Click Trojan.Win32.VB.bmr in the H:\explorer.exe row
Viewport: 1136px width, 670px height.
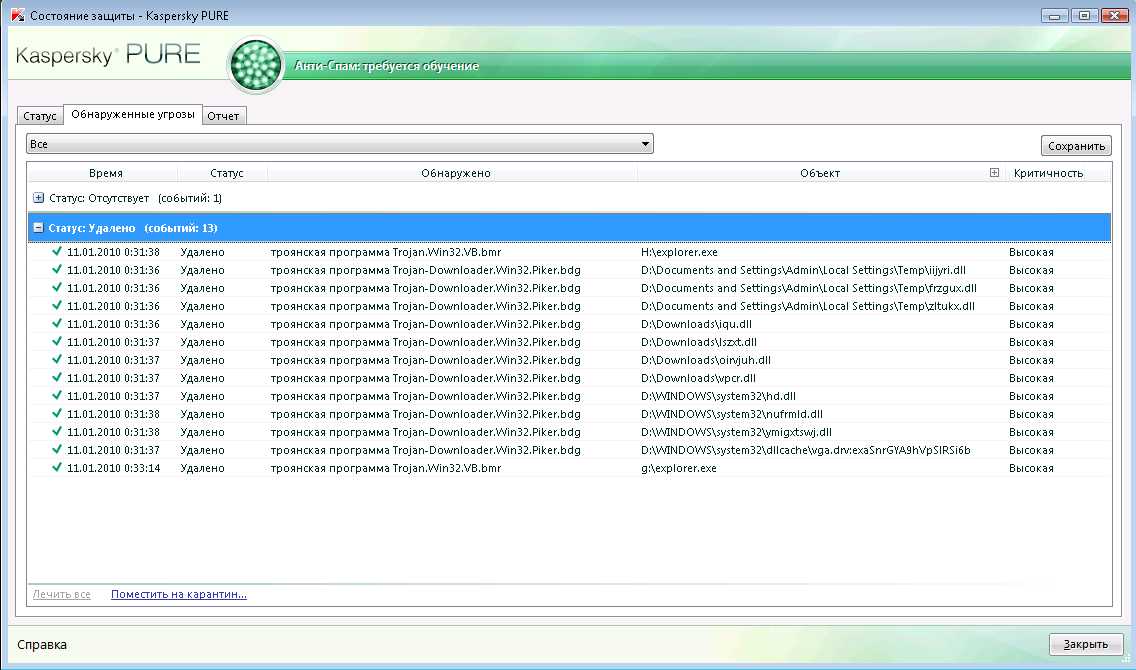446,252
